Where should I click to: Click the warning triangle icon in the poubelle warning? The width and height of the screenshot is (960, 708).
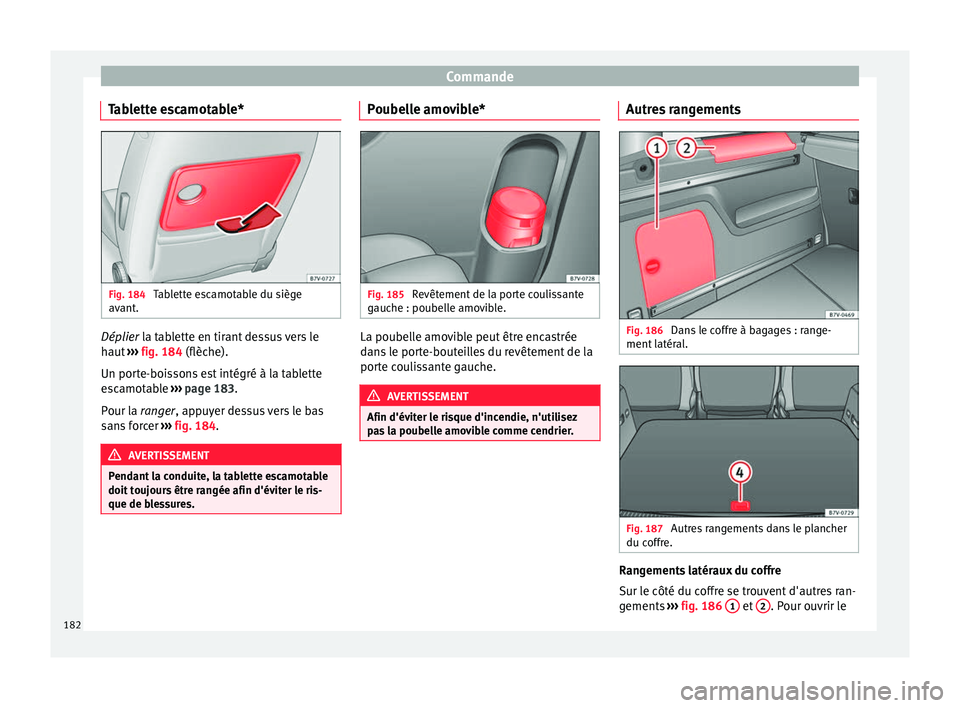(x=373, y=396)
